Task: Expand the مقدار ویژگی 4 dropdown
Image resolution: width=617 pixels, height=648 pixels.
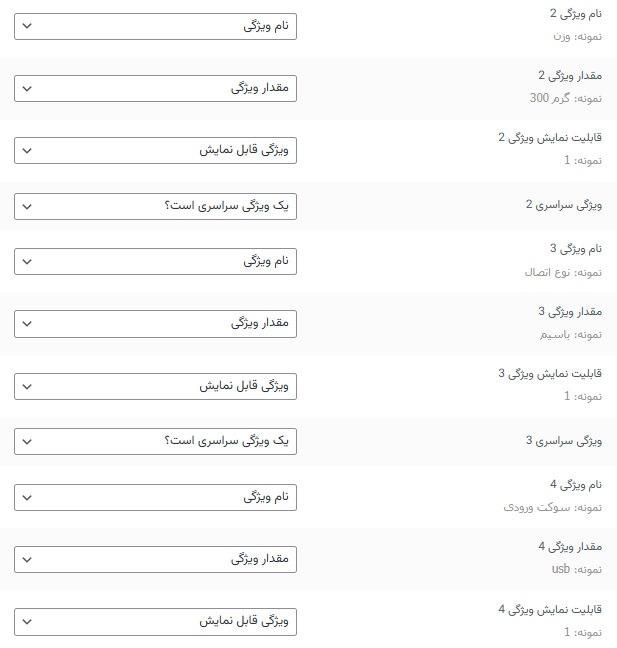Action: [x=155, y=559]
